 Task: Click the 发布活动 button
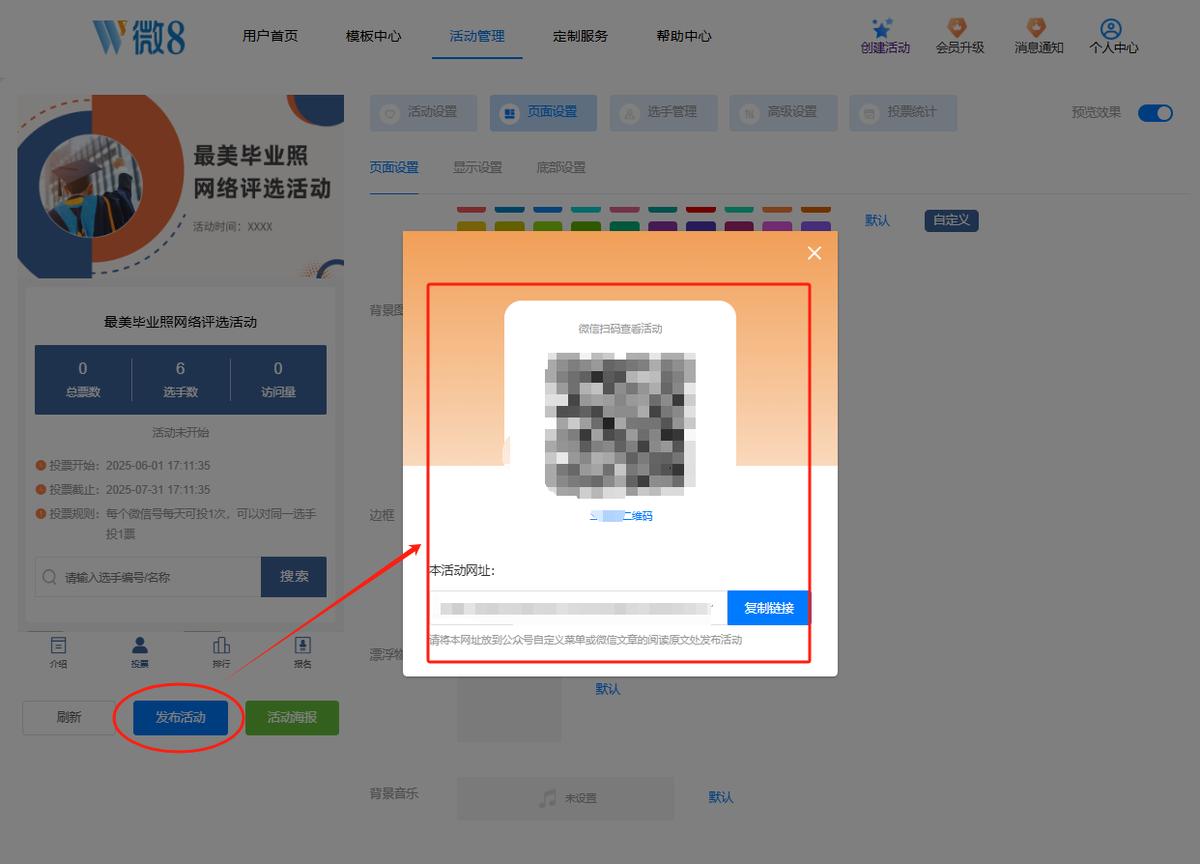tap(180, 718)
